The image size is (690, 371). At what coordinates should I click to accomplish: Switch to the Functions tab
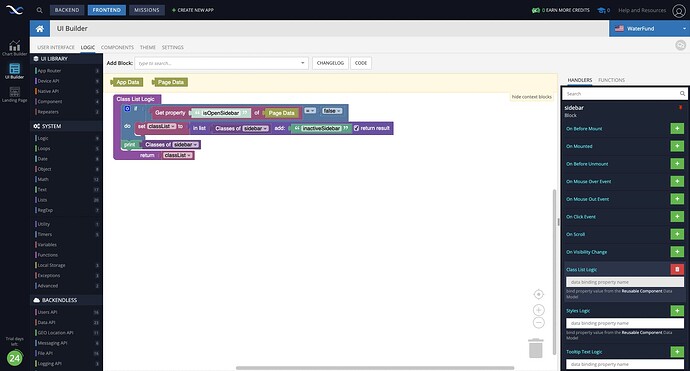pos(611,80)
